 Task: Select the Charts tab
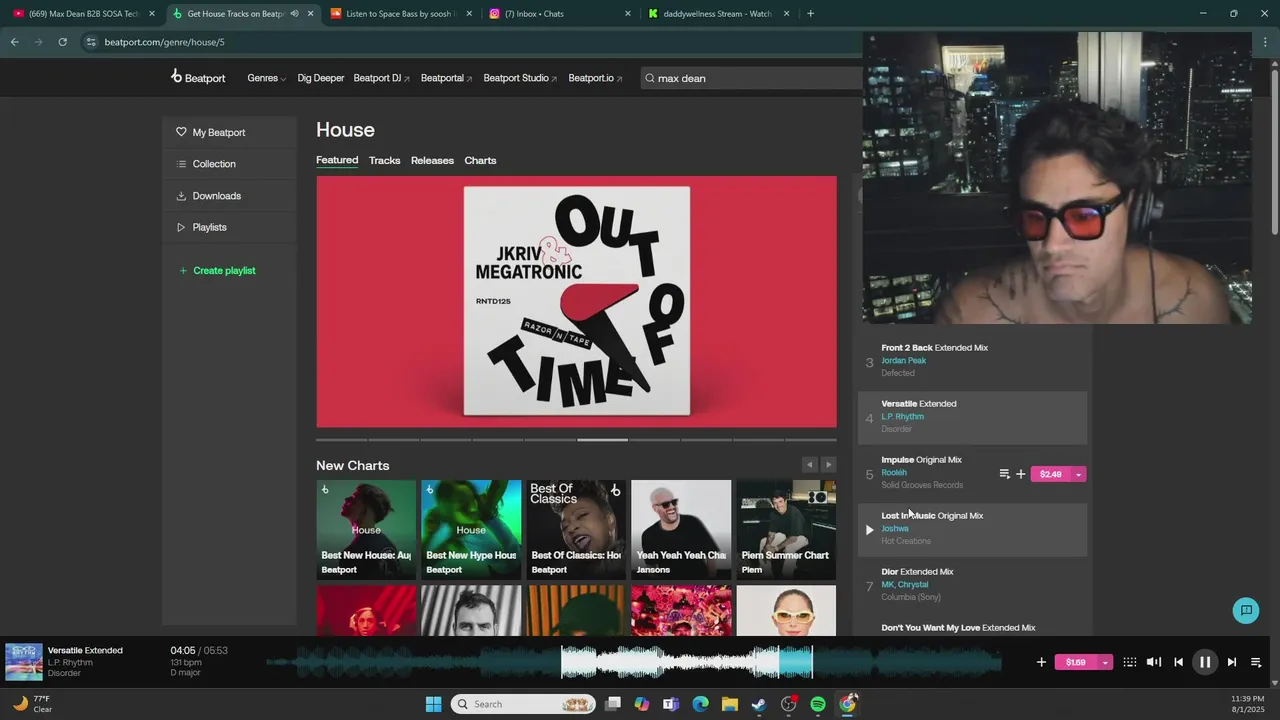(480, 160)
